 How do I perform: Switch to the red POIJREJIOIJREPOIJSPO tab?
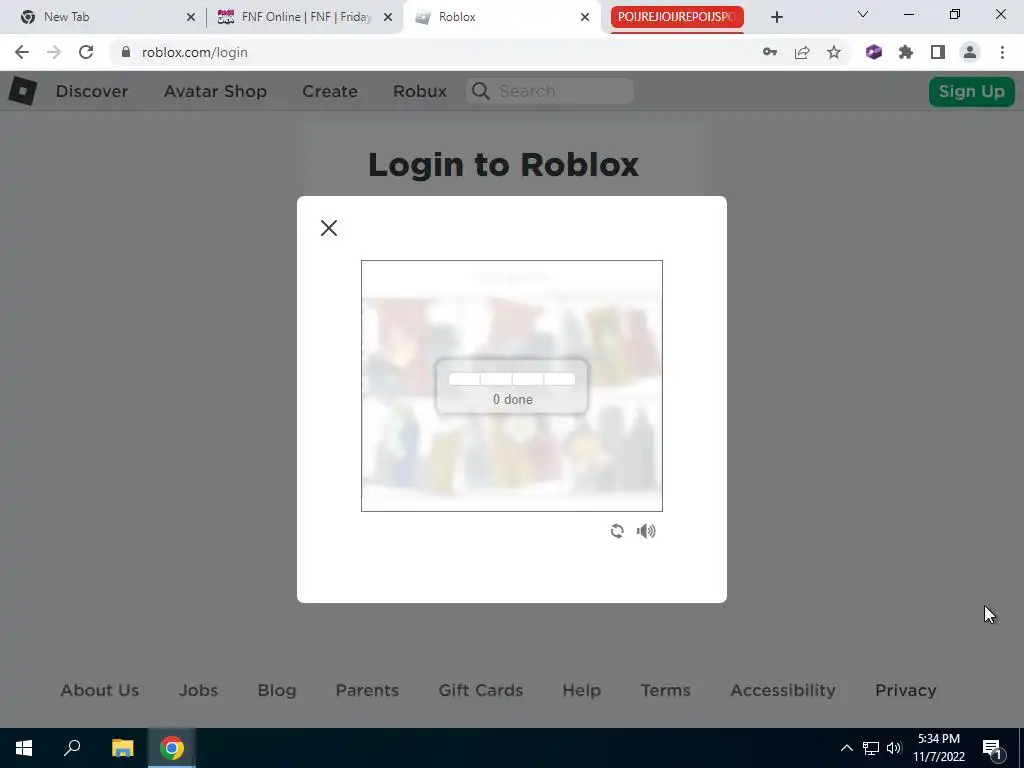coord(677,17)
